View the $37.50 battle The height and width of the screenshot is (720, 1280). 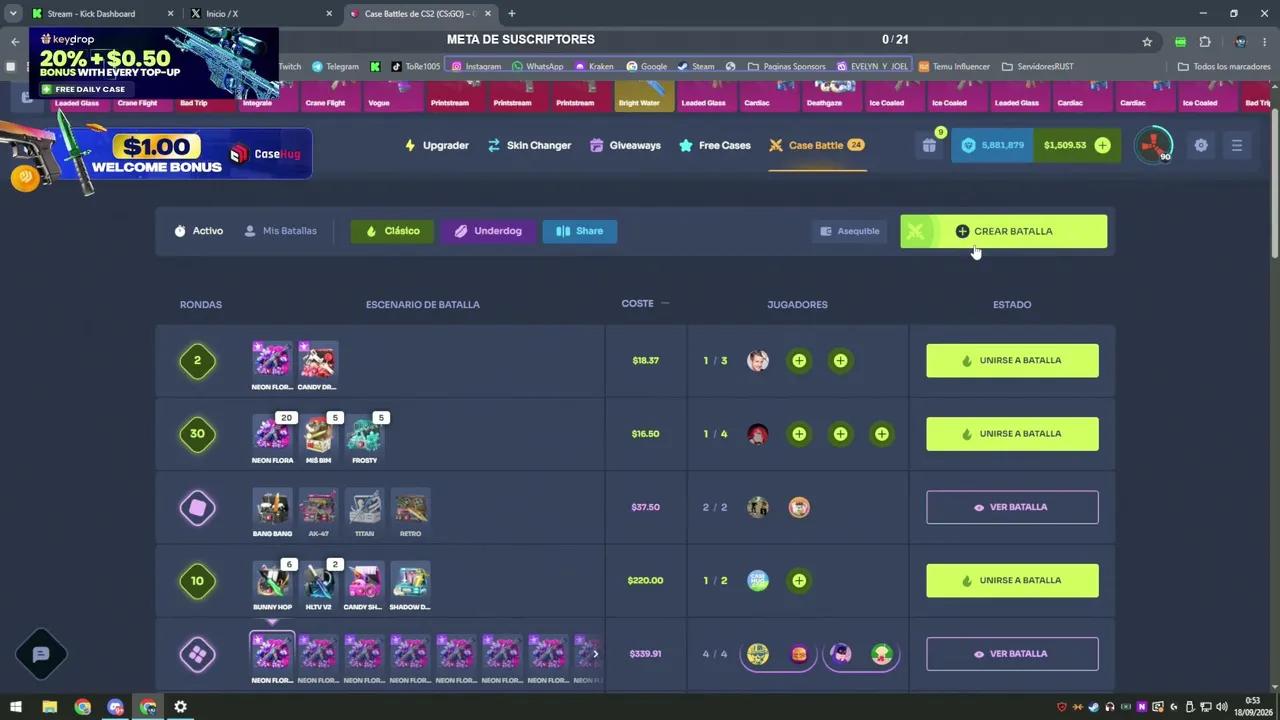tap(1012, 507)
